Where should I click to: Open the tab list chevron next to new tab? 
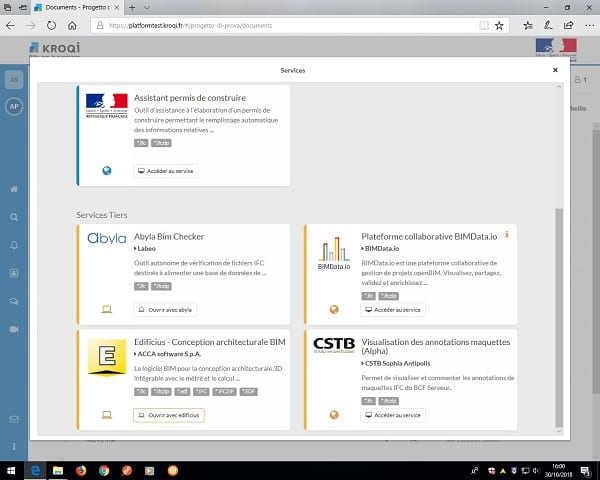[147, 7]
